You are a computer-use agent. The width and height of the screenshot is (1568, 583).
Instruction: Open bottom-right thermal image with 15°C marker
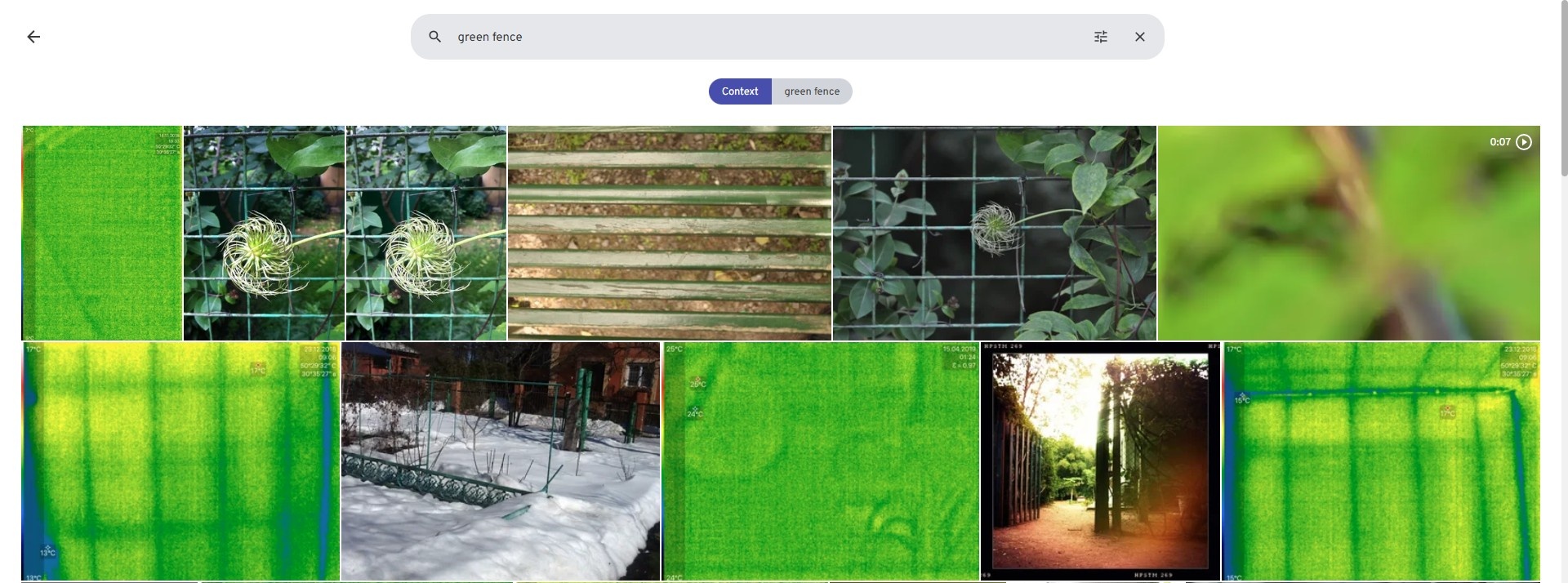tap(1381, 461)
